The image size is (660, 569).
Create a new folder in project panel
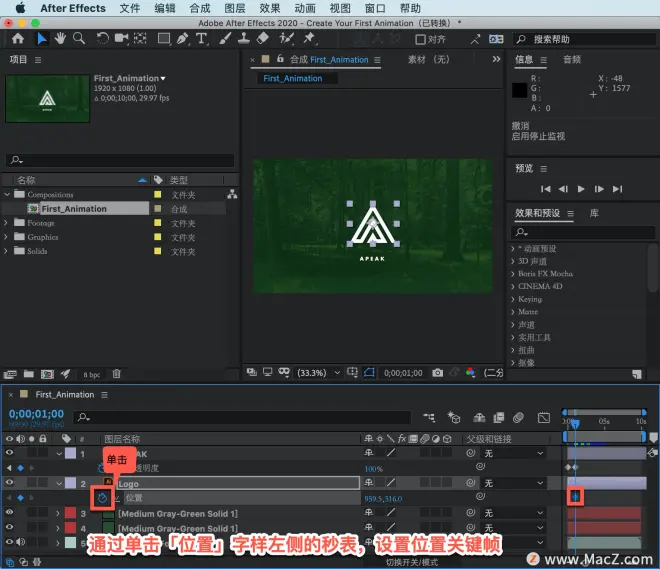(x=29, y=374)
